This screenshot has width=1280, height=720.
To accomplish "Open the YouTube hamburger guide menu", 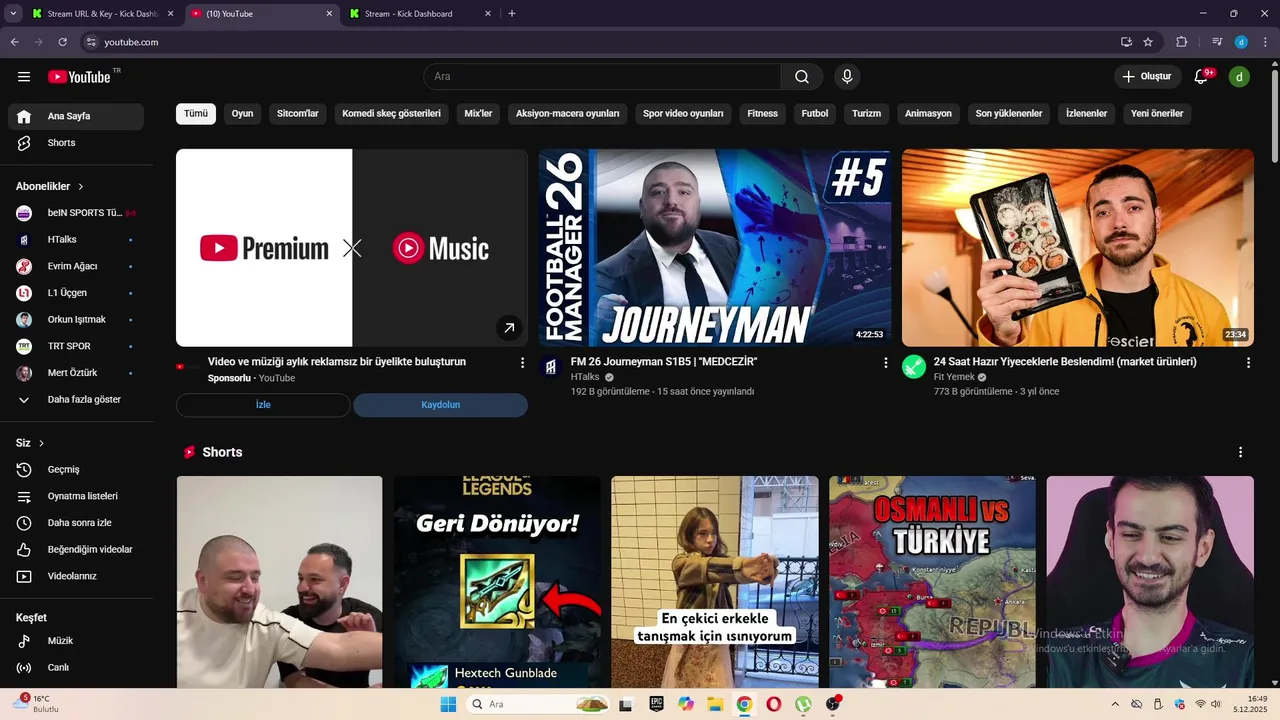I will coord(24,77).
